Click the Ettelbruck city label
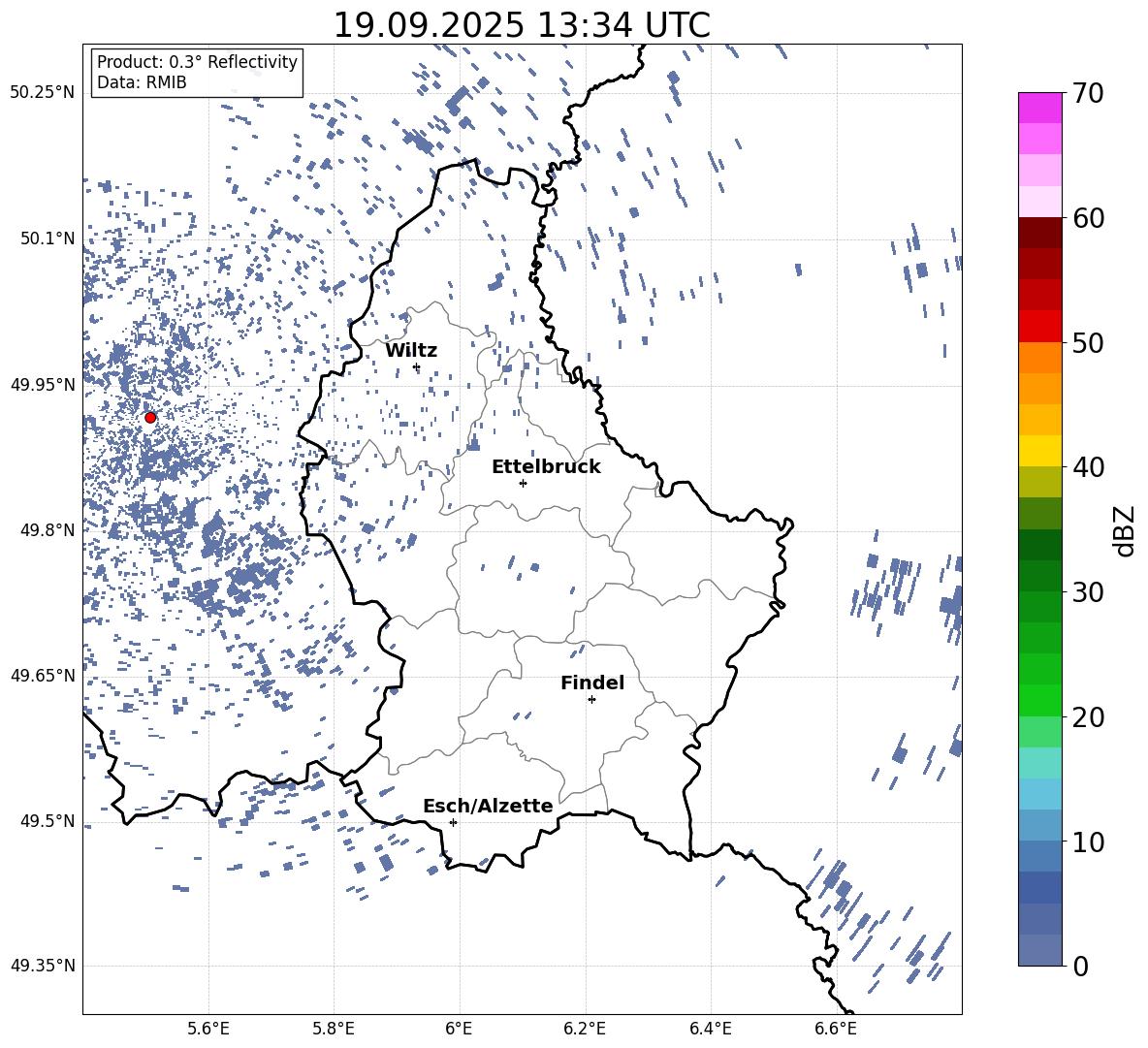The height and width of the screenshot is (1048, 1148). pyautogui.click(x=545, y=466)
